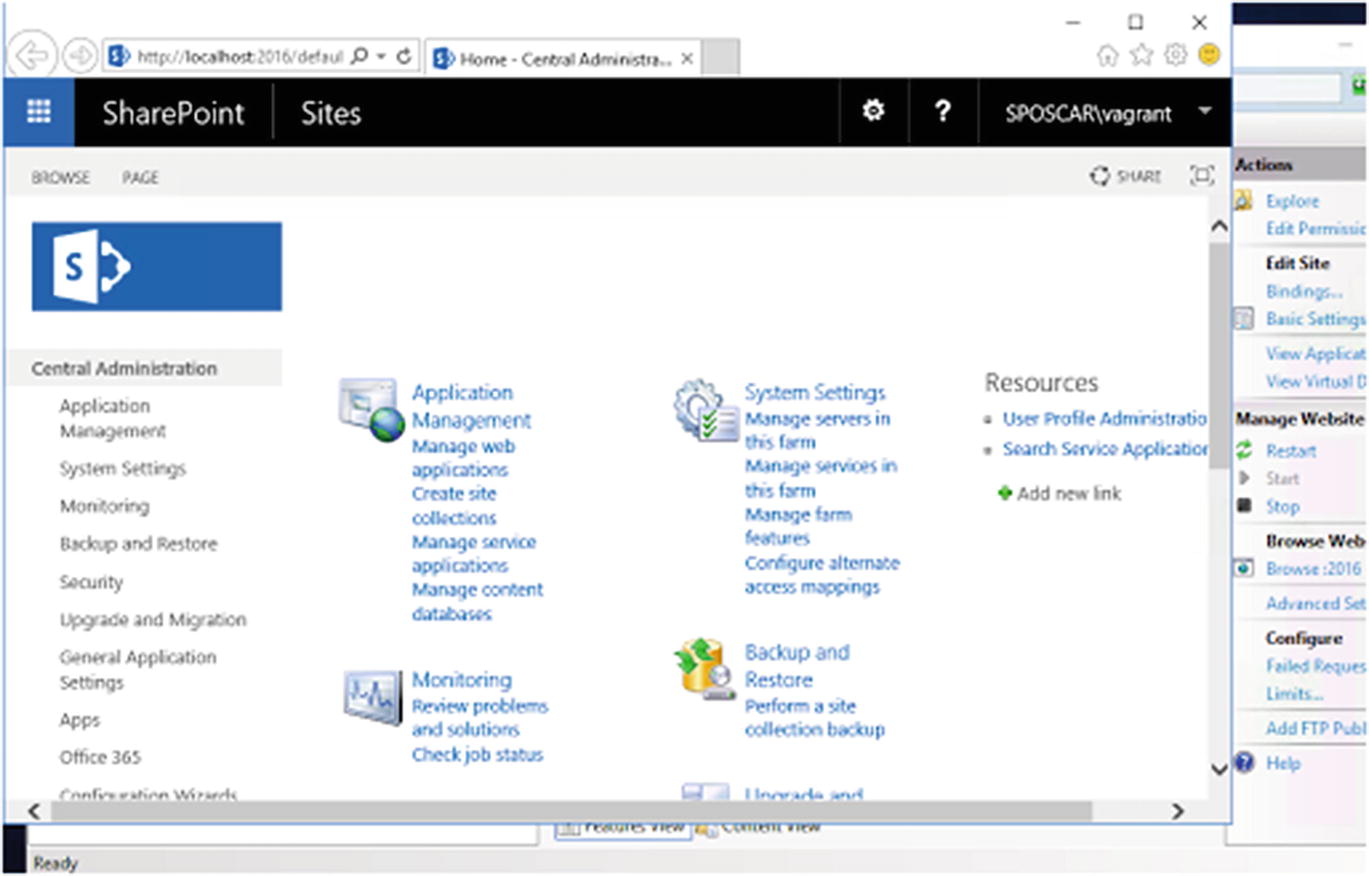1369x876 pixels.
Task: Click the vertical scrollbar up arrow
Action: tap(1219, 227)
